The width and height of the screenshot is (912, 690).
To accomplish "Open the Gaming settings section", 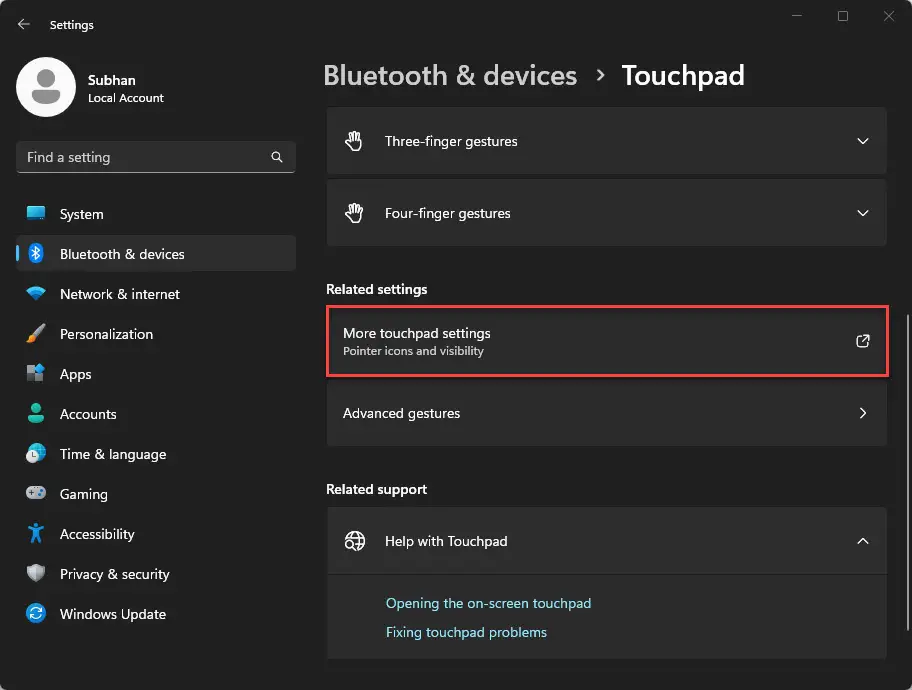I will point(84,494).
